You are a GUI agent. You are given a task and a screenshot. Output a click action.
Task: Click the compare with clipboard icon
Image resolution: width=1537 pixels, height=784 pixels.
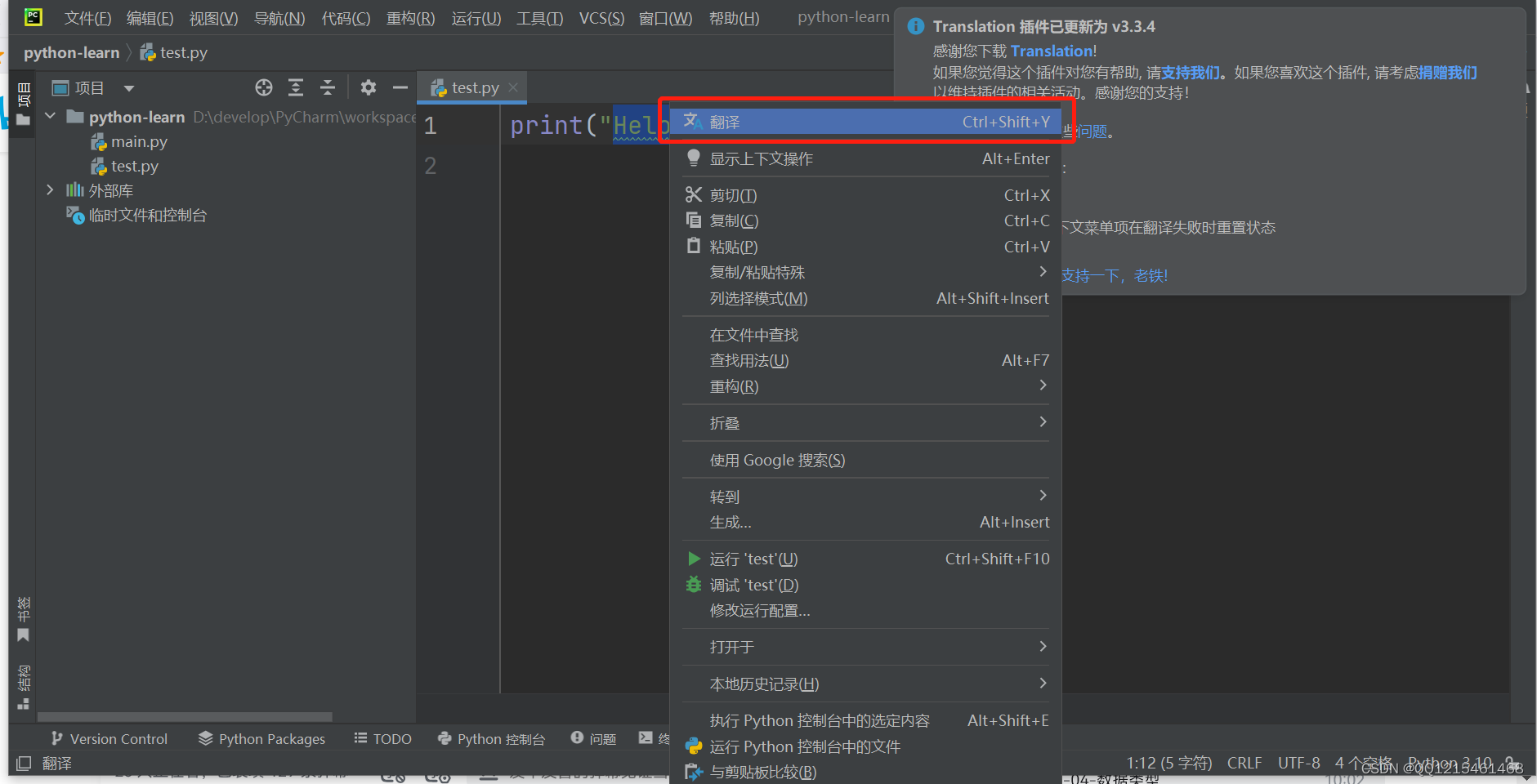point(694,772)
